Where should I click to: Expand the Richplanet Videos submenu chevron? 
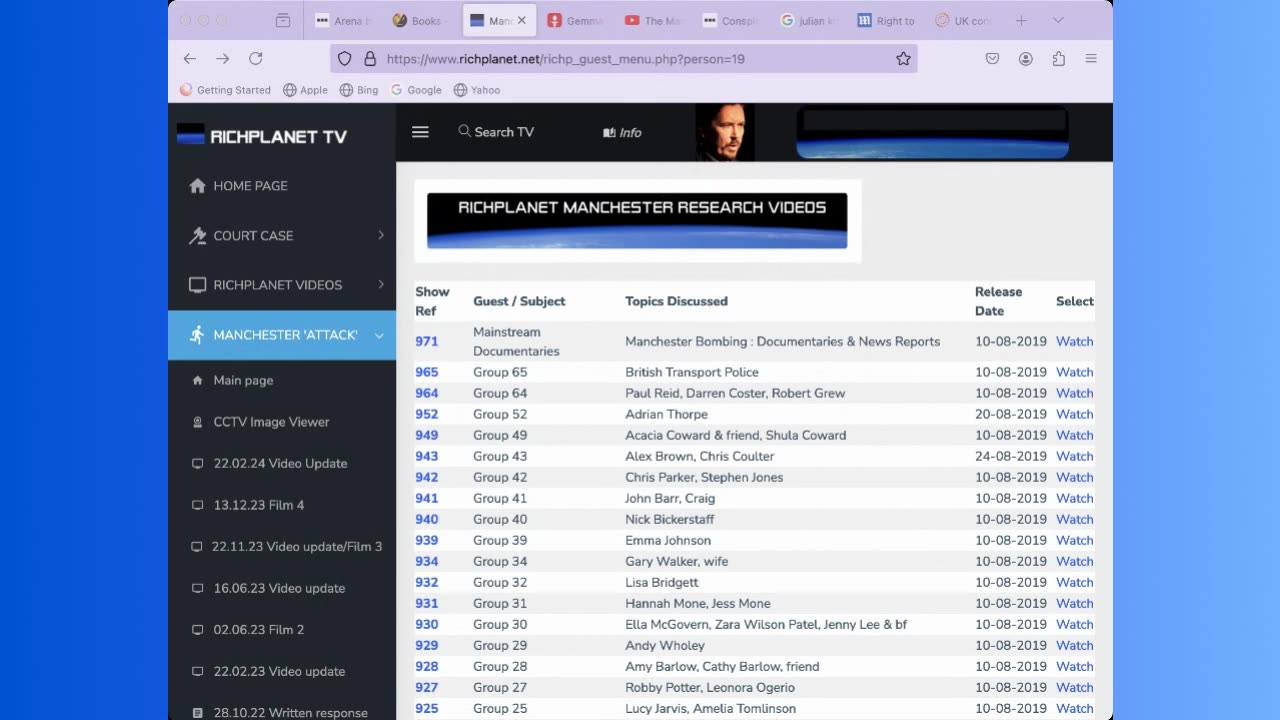[381, 284]
